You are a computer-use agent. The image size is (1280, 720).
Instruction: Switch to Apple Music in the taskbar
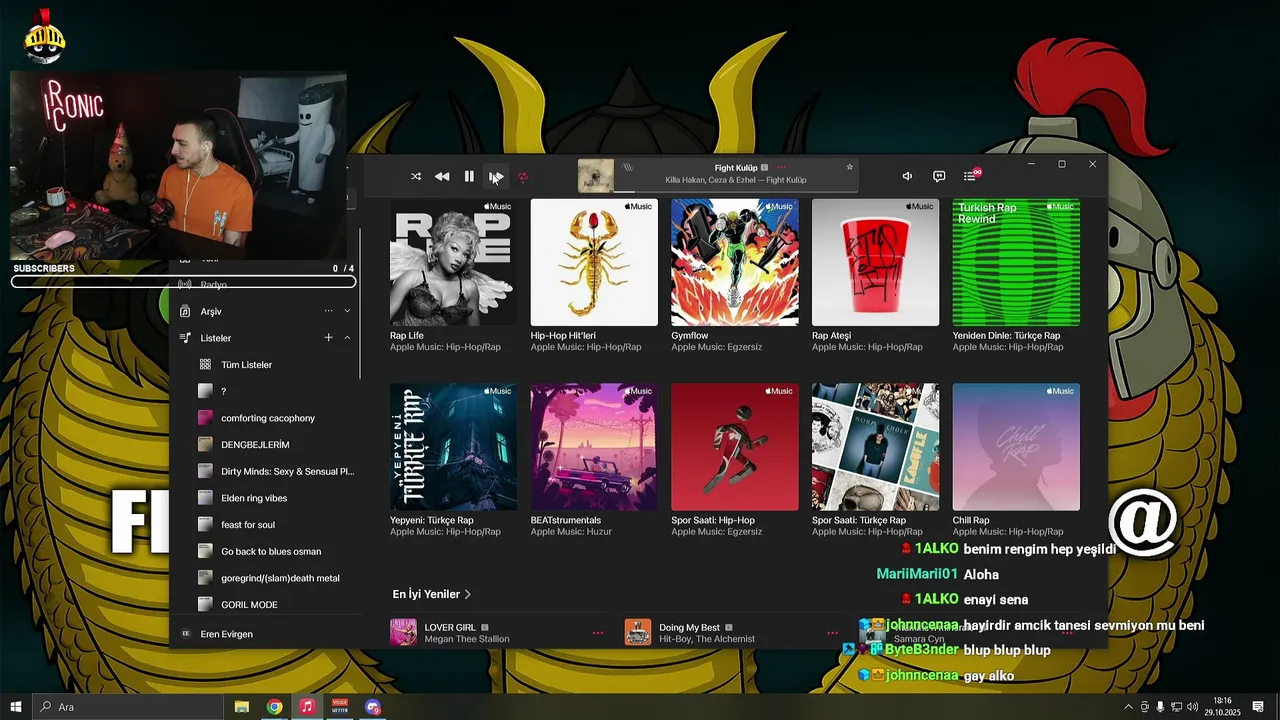307,707
